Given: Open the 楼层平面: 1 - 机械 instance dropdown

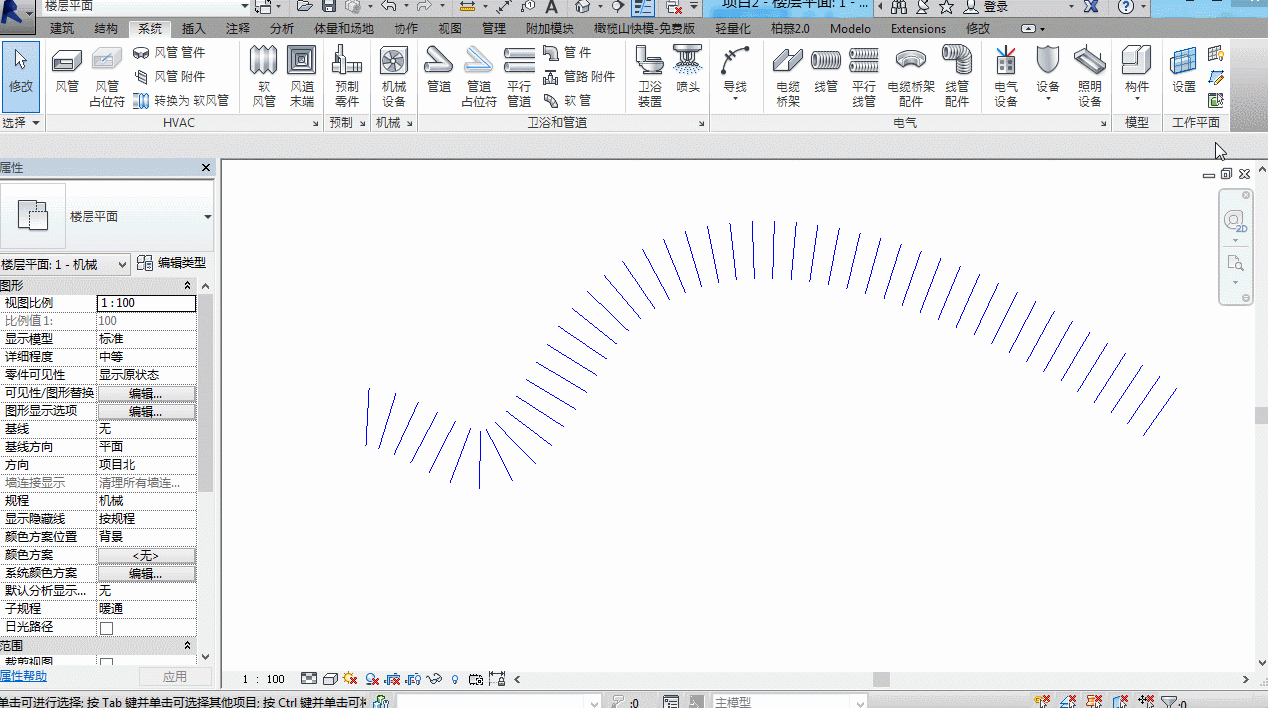Looking at the screenshot, I should [65, 265].
